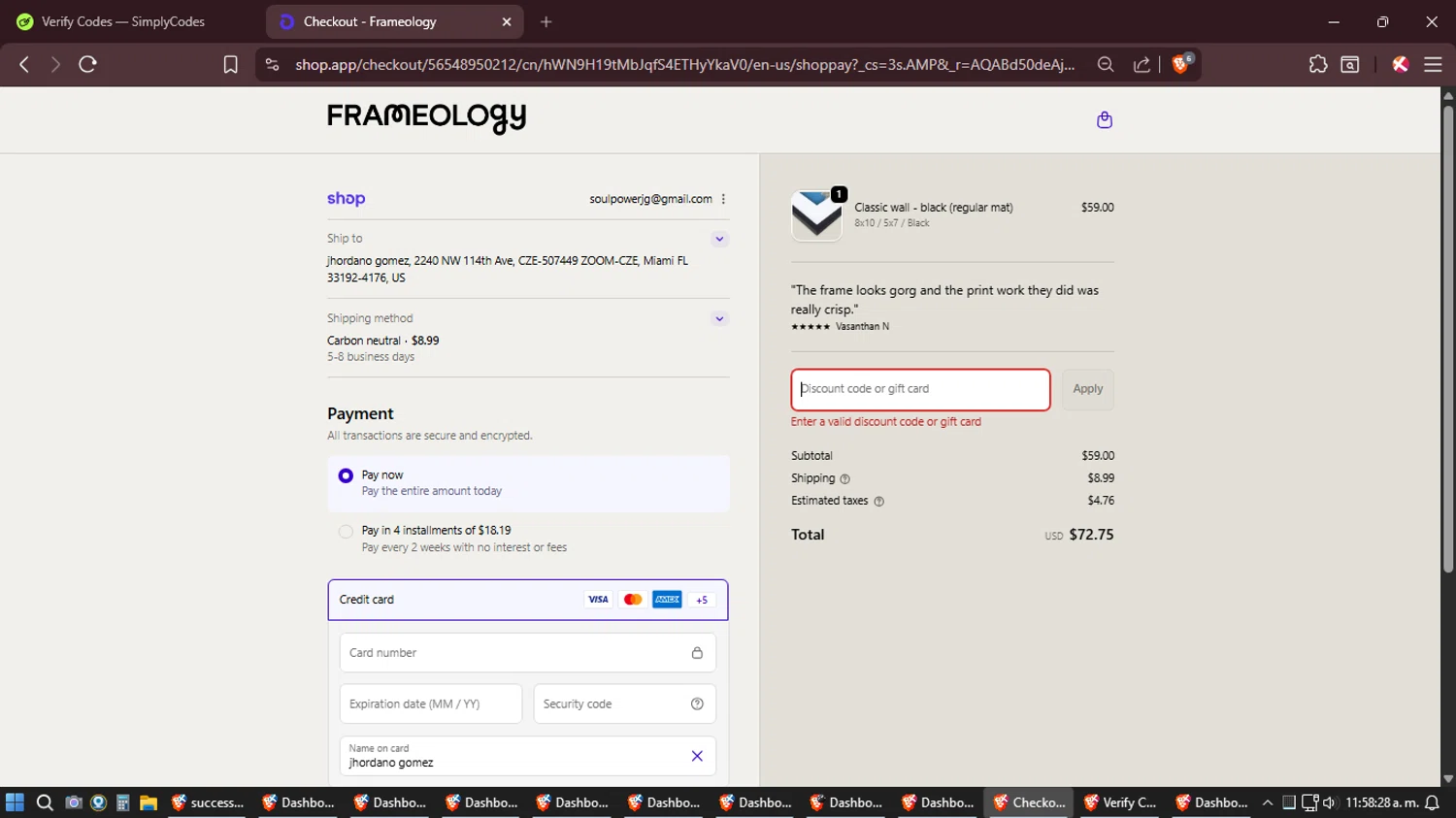This screenshot has height=818, width=1456.
Task: Focus the Discount code or gift card field
Action: click(x=920, y=389)
